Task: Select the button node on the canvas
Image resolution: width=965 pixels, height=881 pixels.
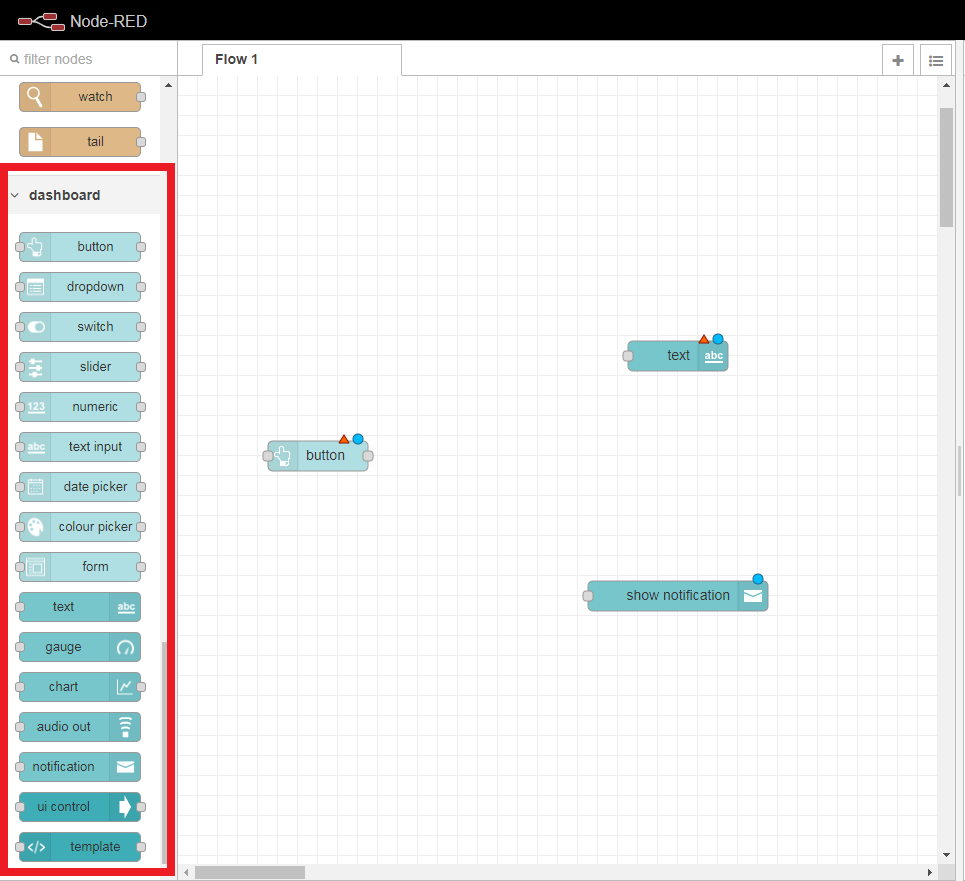Action: (x=318, y=456)
